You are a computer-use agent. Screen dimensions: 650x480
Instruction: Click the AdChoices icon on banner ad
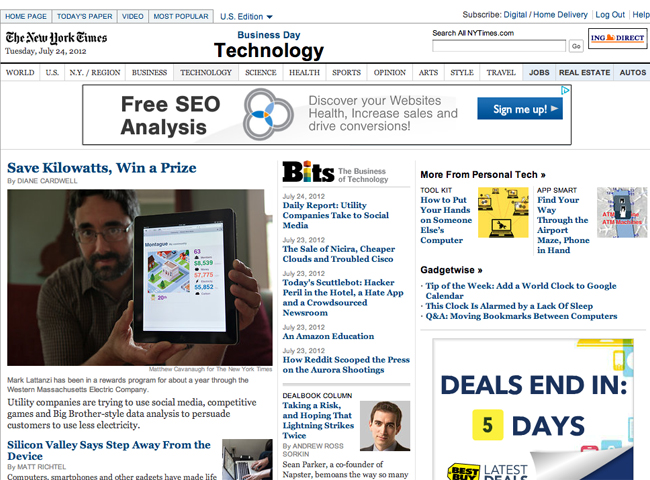(565, 90)
